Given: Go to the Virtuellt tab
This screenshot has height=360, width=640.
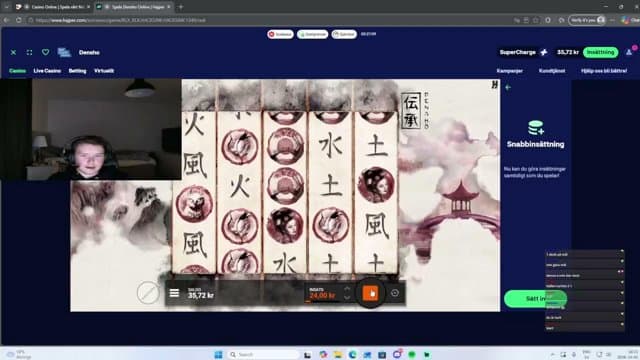Looking at the screenshot, I should coord(104,71).
